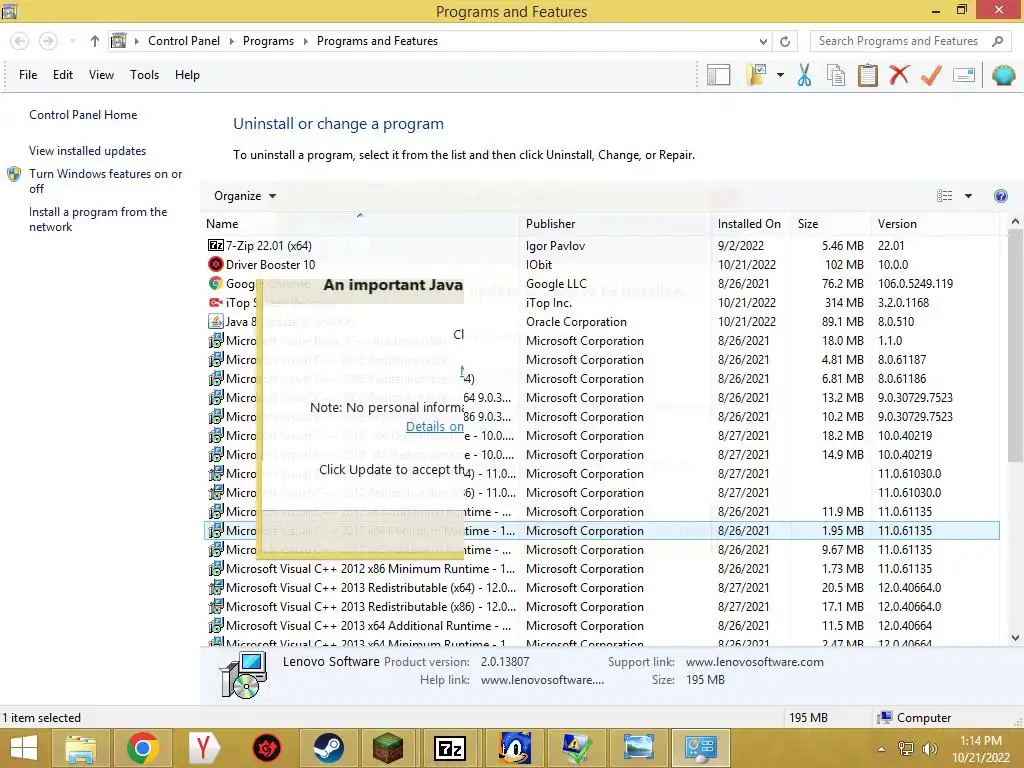Screen dimensions: 1024x768
Task: Click the Cut scissors toolbar icon
Action: 804,75
